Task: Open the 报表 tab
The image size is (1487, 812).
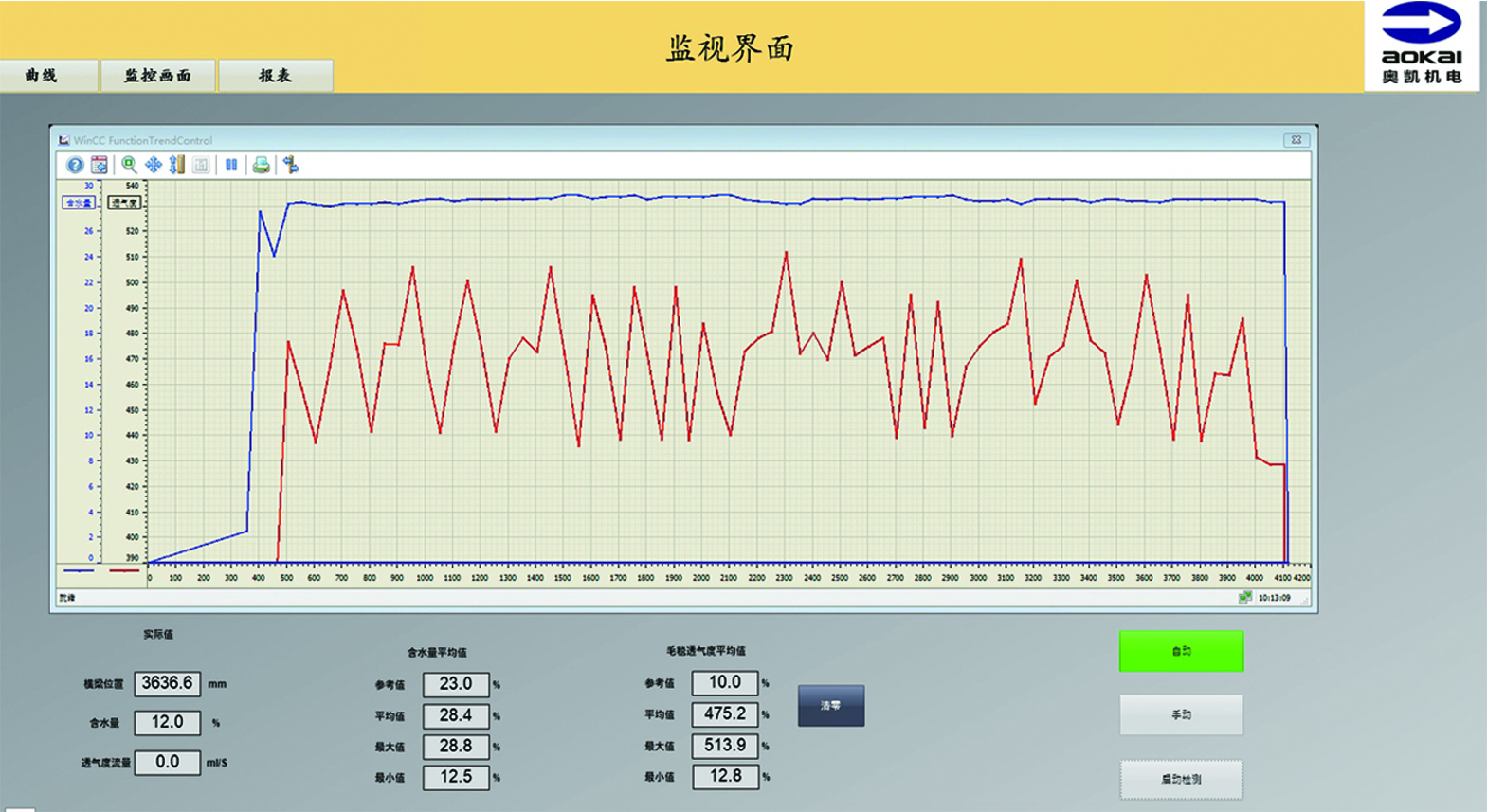Action: click(x=275, y=76)
